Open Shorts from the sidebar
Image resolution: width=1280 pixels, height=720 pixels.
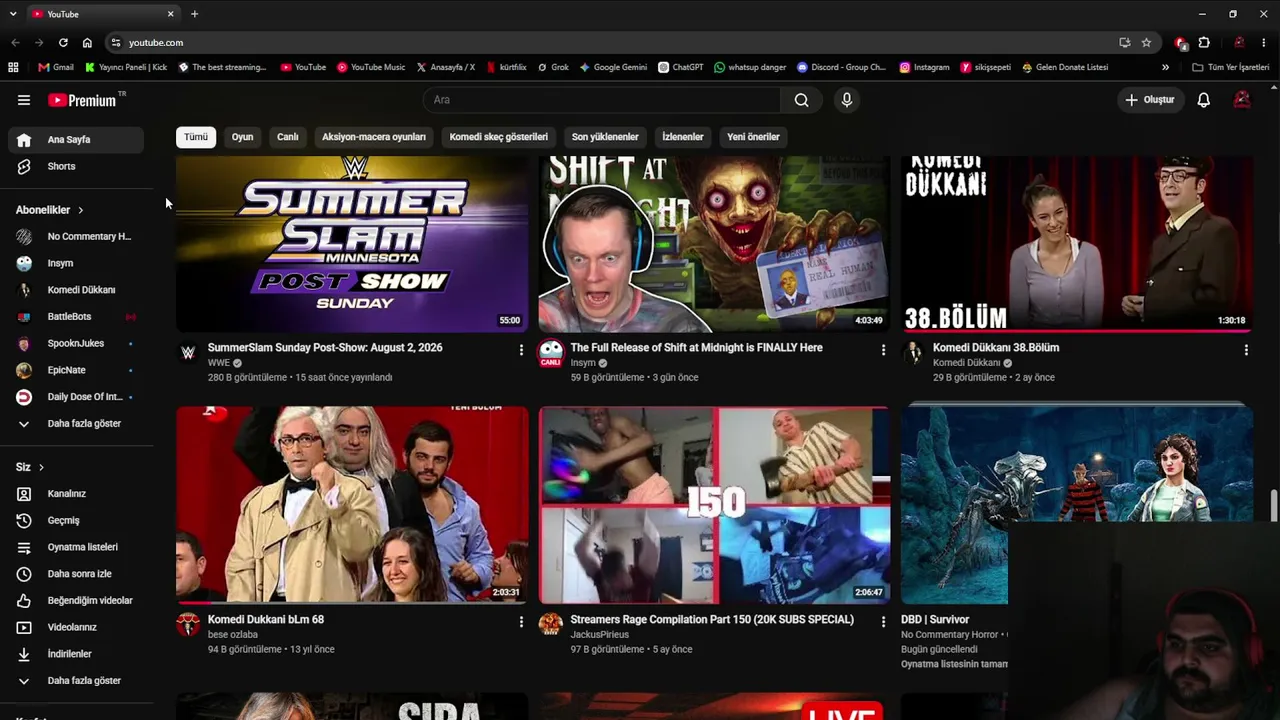[76, 166]
